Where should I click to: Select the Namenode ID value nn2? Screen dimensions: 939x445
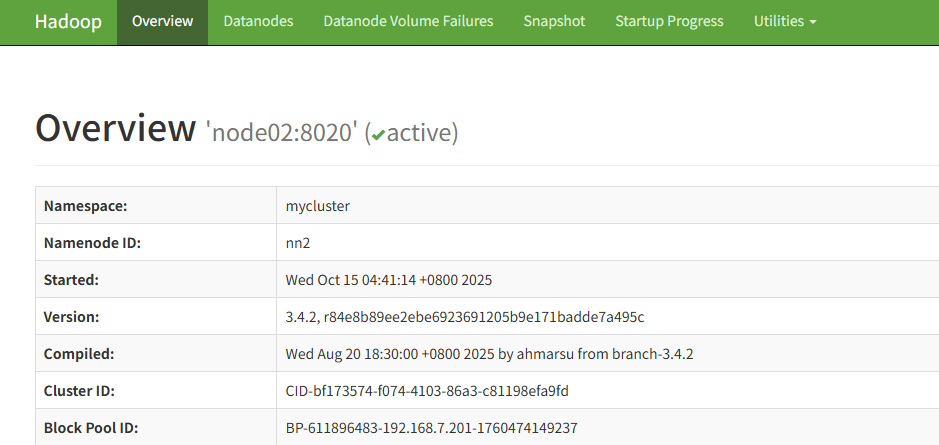(297, 243)
